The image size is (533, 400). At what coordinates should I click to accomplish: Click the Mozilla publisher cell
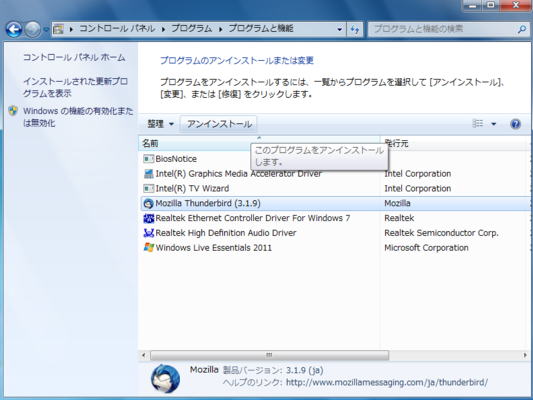tap(397, 203)
